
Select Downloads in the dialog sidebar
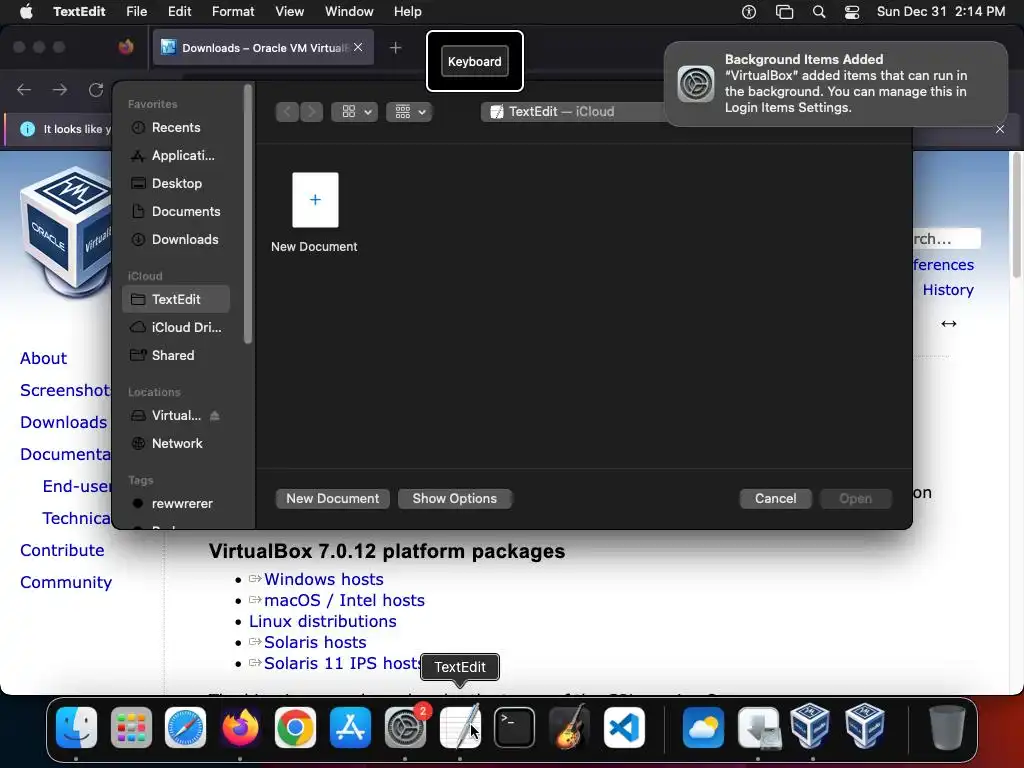click(176, 240)
